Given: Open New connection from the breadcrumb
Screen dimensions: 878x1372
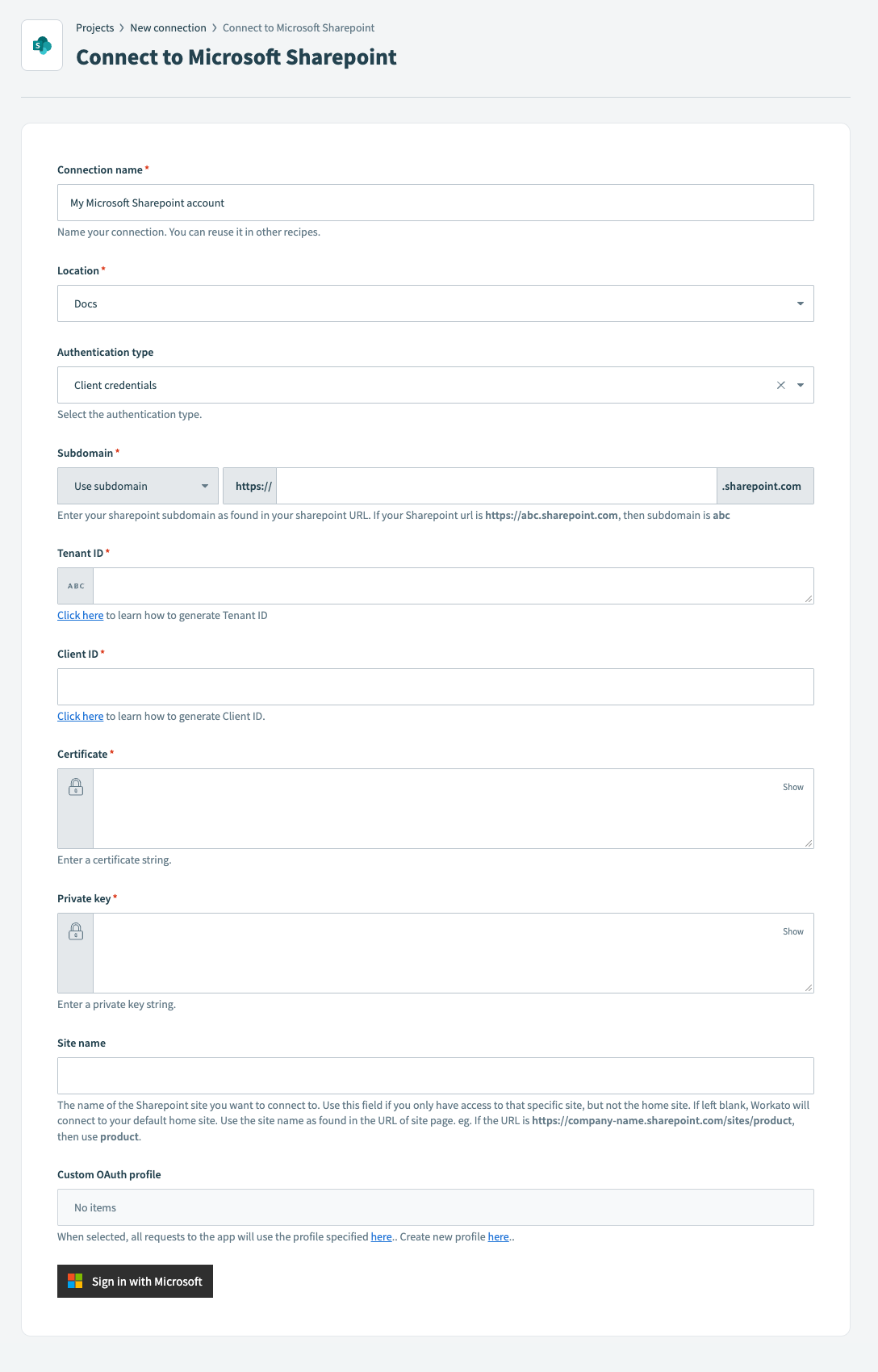Looking at the screenshot, I should click(167, 27).
